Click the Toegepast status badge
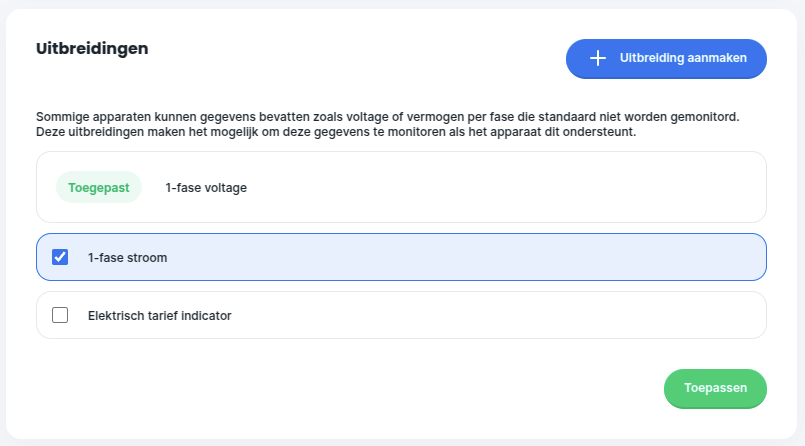 [x=99, y=187]
